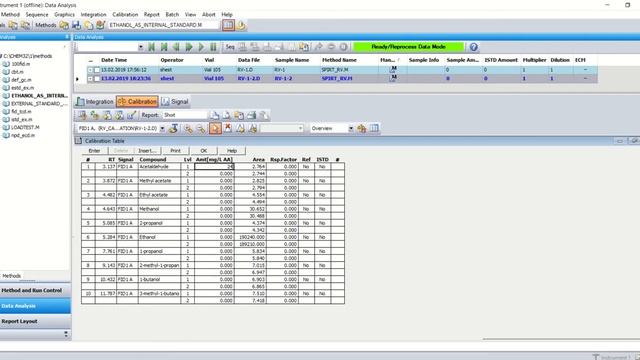Click the blue help question mark icon

click(x=473, y=47)
